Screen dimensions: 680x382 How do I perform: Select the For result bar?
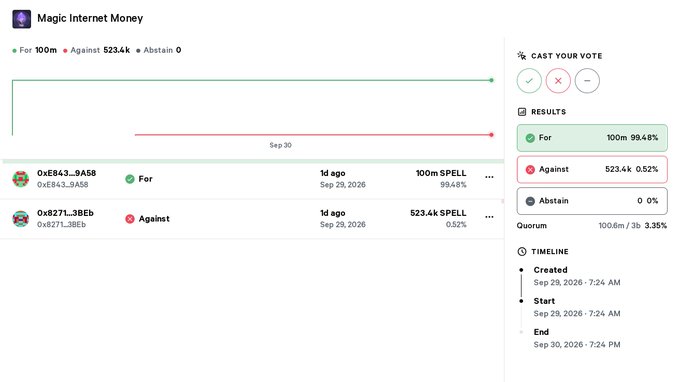(x=592, y=138)
